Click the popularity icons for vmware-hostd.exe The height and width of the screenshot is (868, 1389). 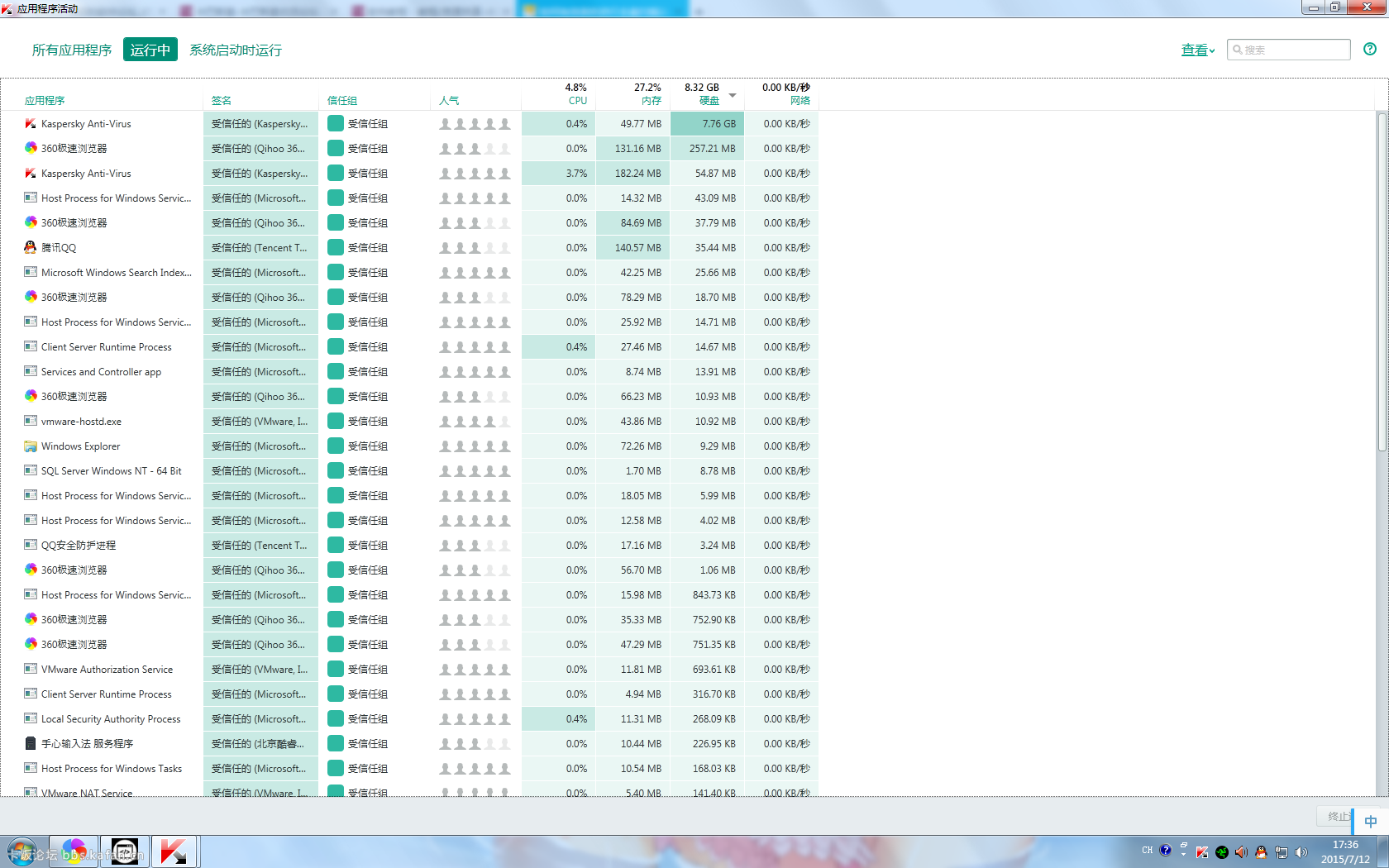click(x=475, y=422)
